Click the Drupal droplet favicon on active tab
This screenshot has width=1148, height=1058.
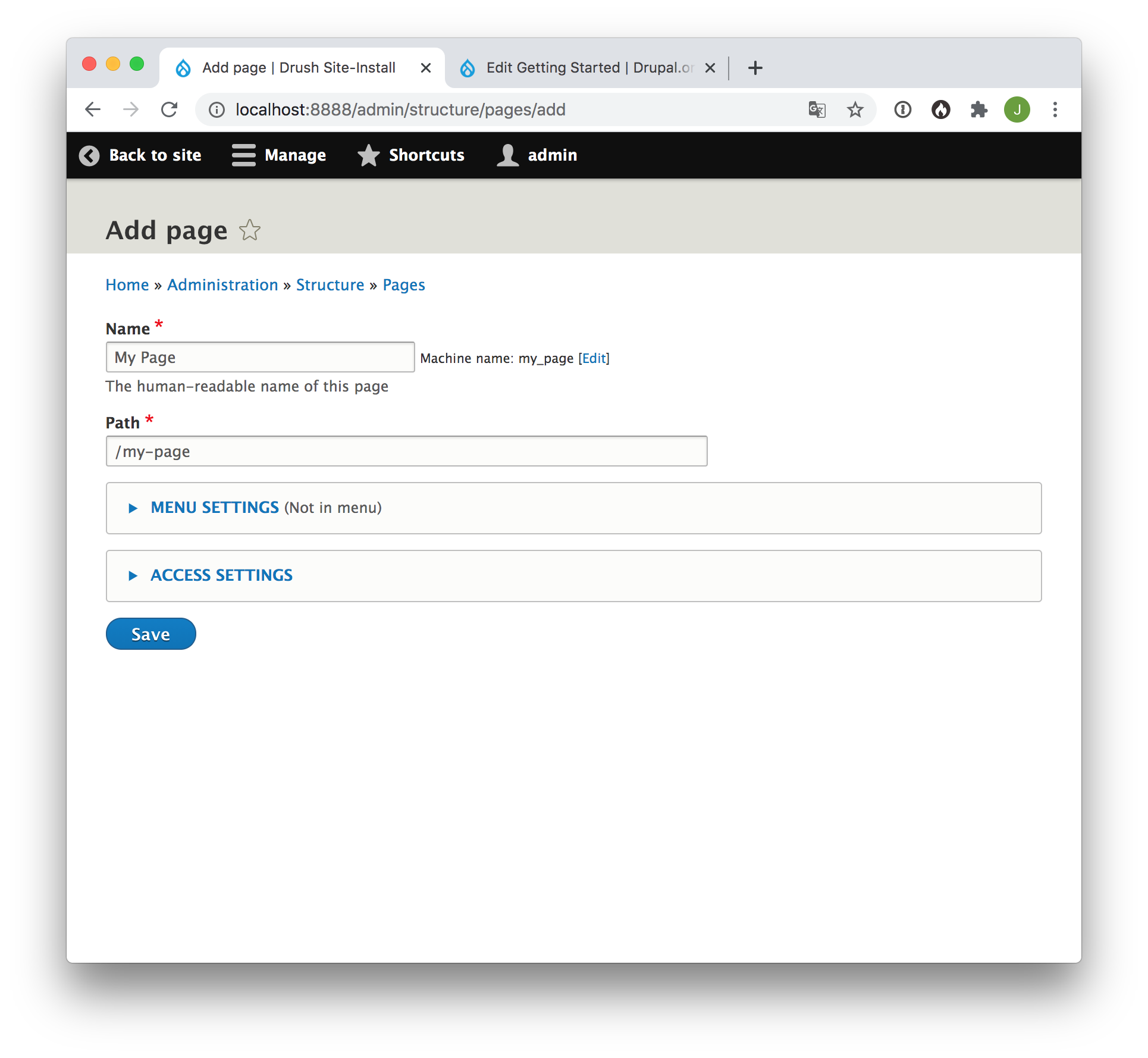pos(183,67)
